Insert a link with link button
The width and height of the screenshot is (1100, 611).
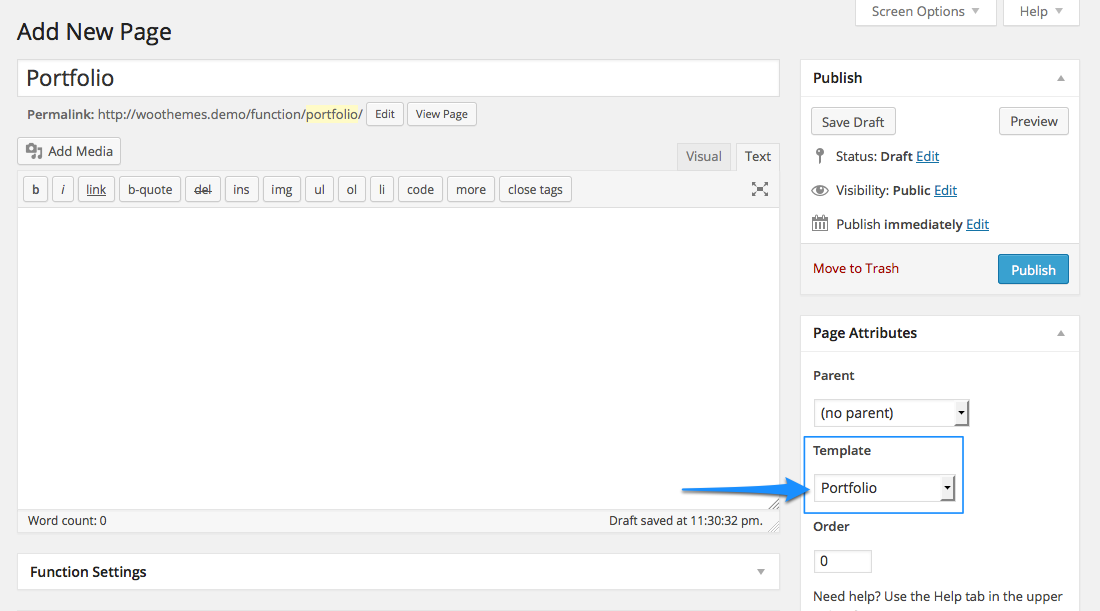[x=96, y=189]
